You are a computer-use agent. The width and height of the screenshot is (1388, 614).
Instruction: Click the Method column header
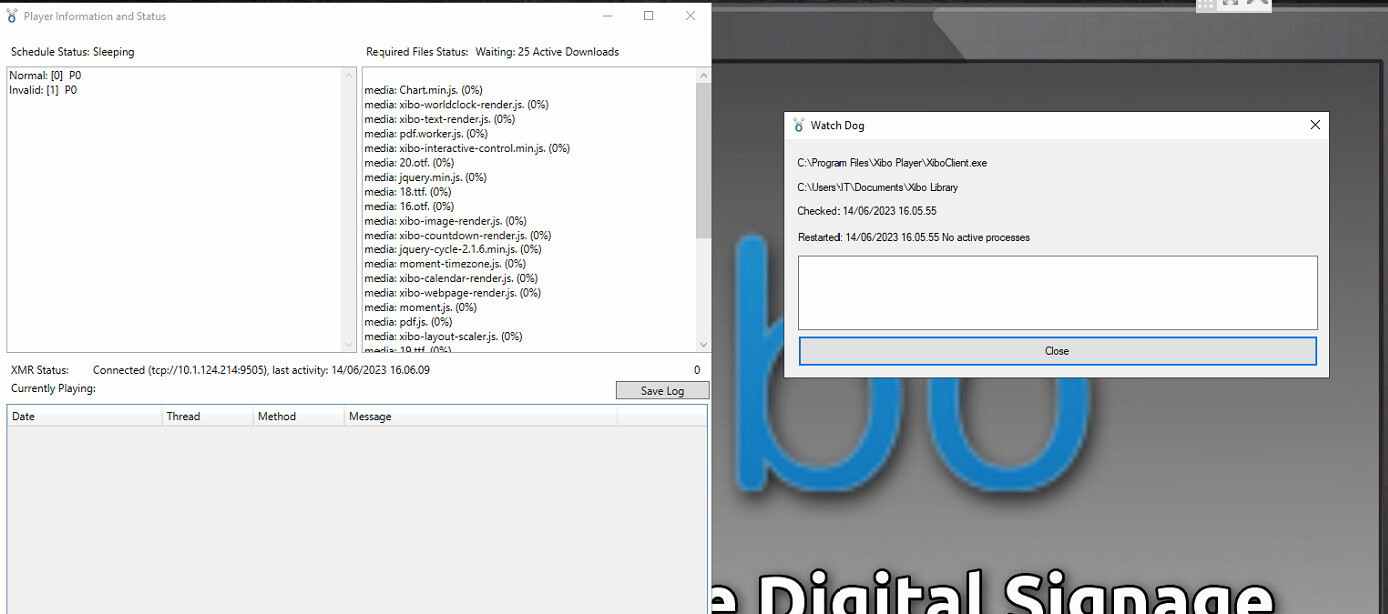click(299, 416)
